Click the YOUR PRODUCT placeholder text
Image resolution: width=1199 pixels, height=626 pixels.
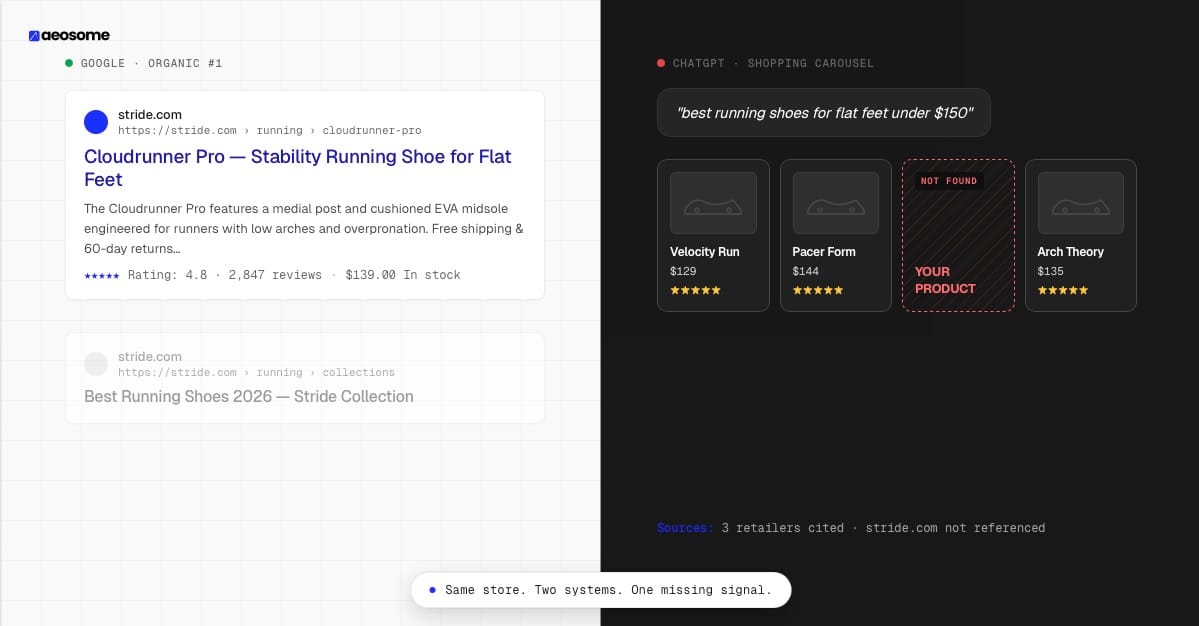[x=945, y=280]
